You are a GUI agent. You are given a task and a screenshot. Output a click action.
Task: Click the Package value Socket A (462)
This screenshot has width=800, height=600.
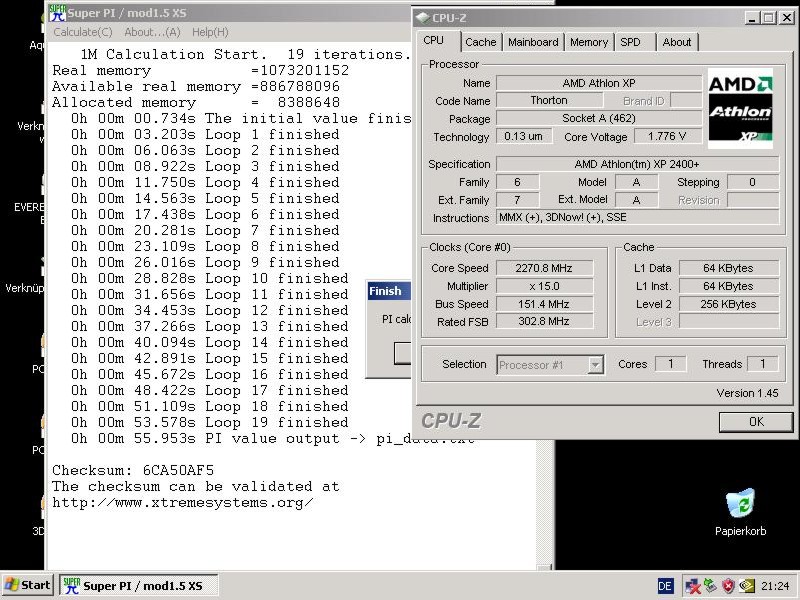[x=599, y=118]
